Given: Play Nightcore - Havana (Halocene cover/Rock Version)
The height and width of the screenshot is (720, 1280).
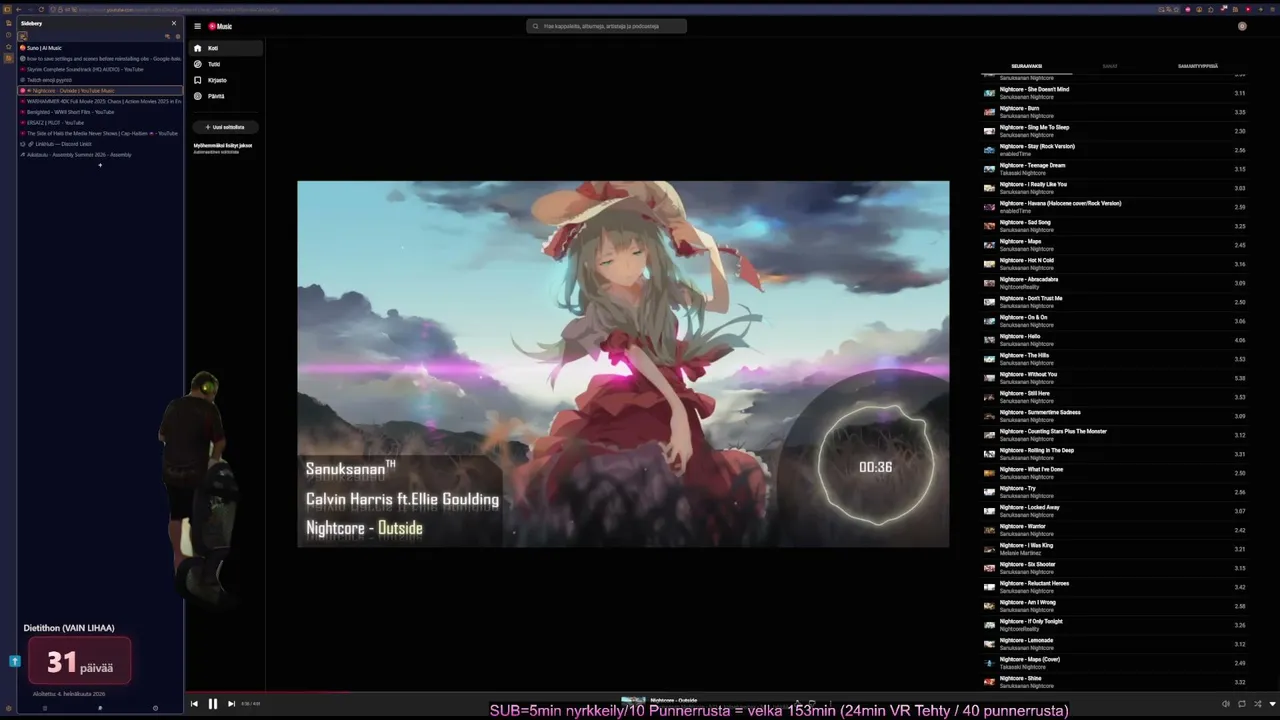Looking at the screenshot, I should coord(1115,207).
